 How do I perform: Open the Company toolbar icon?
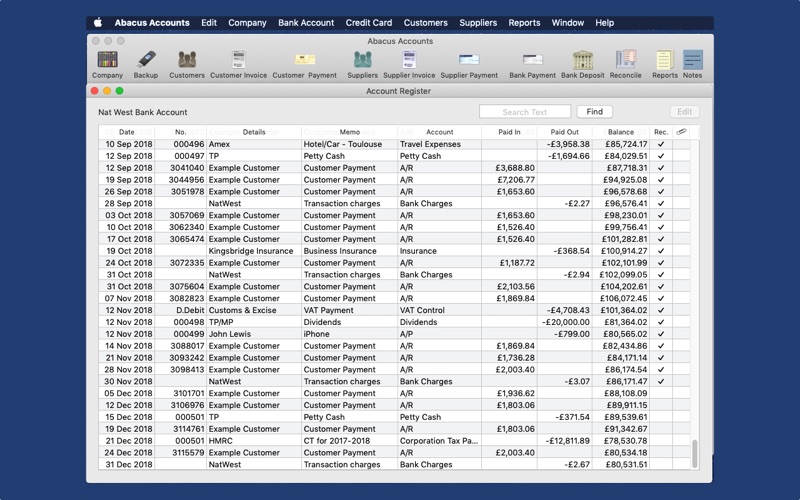coord(107,60)
